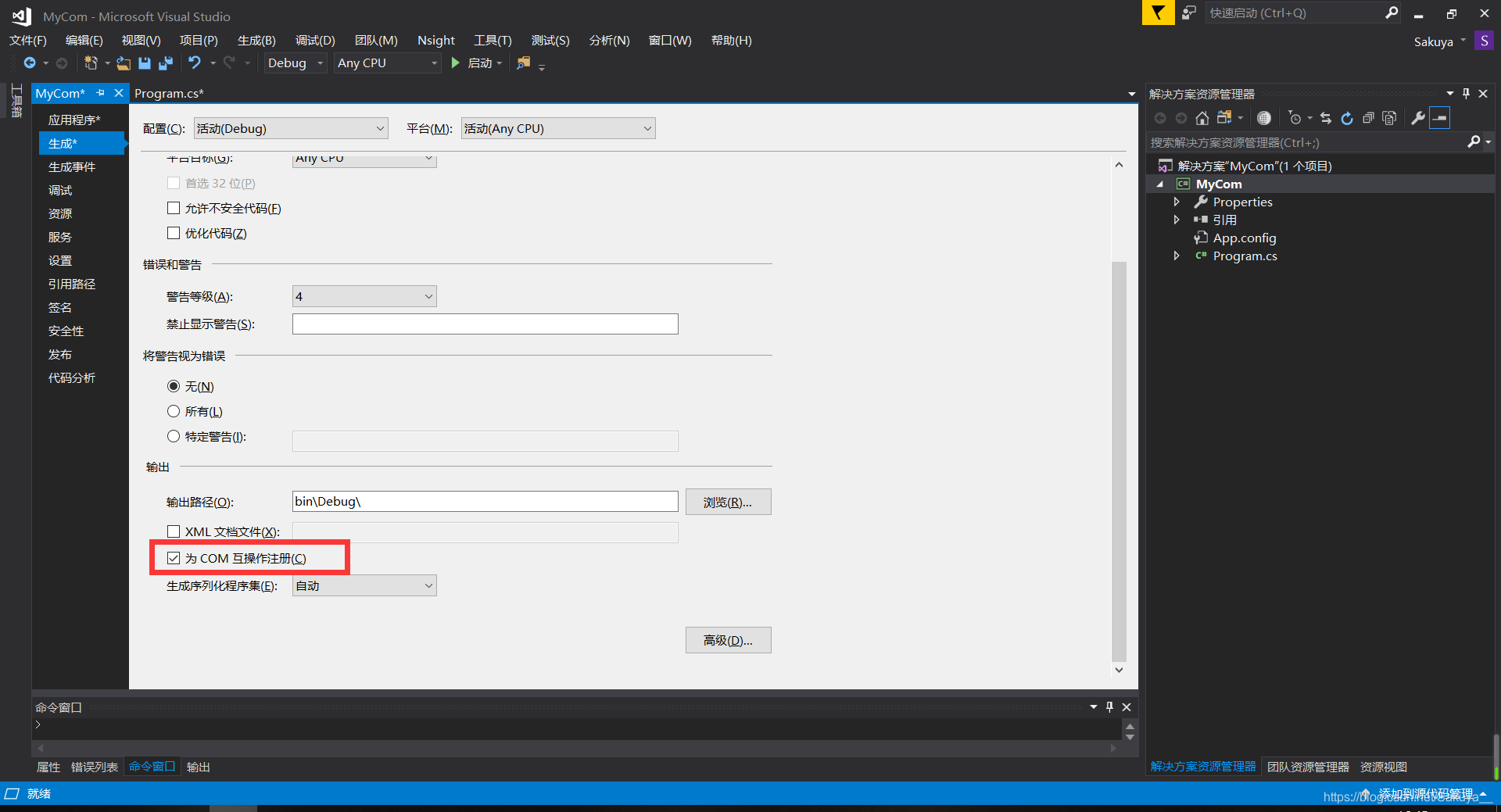This screenshot has height=812, width=1501.
Task: Click the Solution Explorer search box
Action: pyautogui.click(x=1306, y=142)
